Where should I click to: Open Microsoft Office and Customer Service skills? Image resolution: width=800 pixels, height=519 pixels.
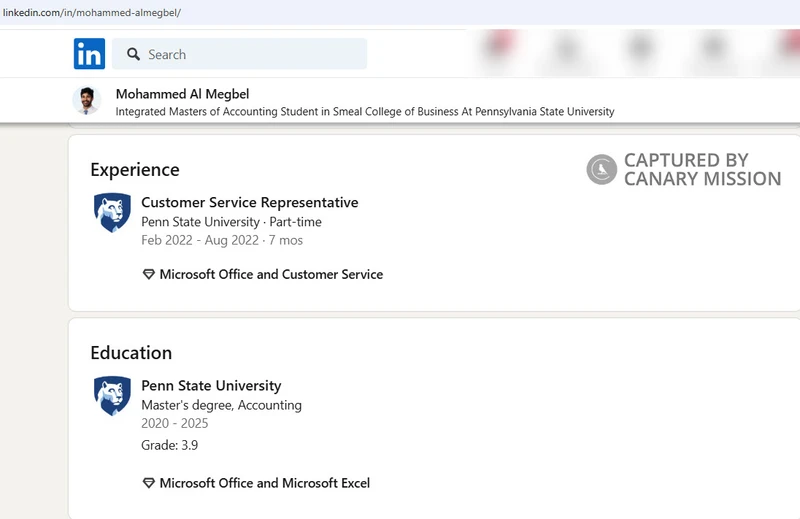point(271,275)
